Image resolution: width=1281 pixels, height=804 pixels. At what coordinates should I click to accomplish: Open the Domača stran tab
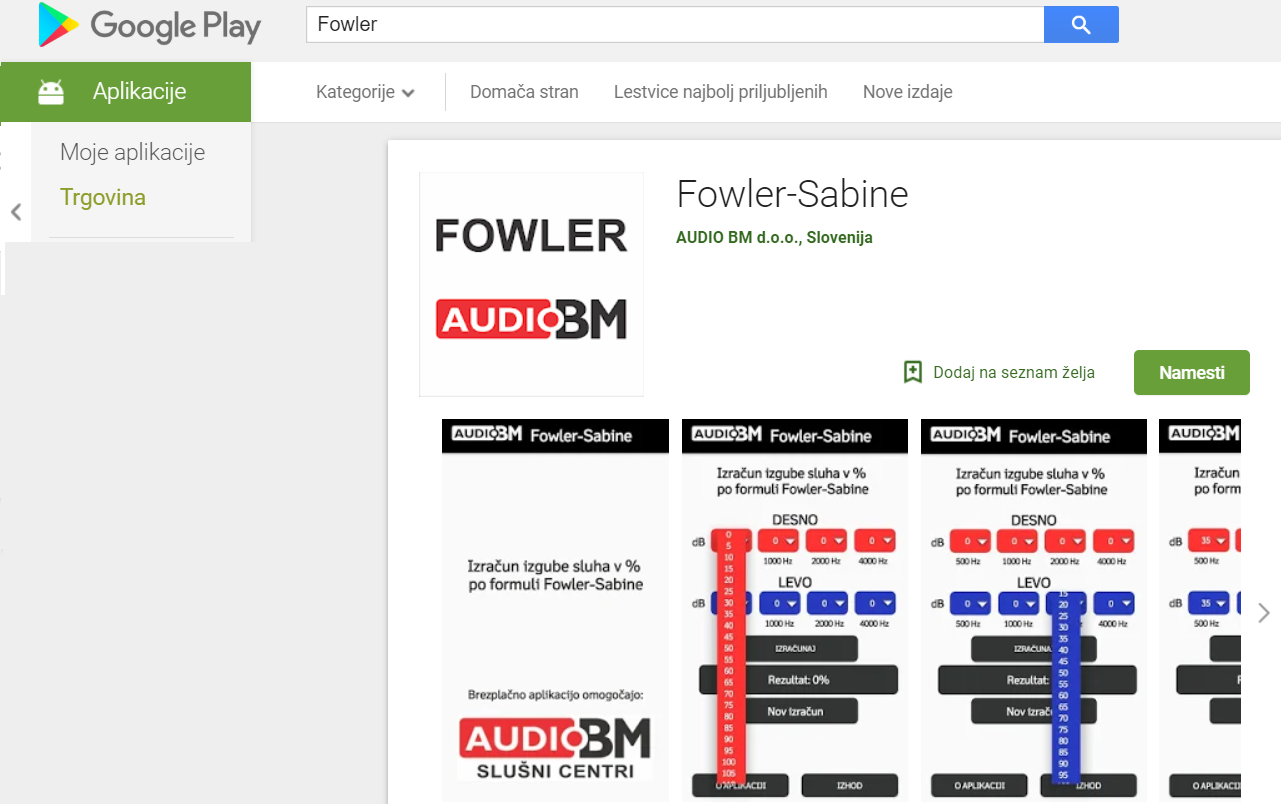[524, 92]
